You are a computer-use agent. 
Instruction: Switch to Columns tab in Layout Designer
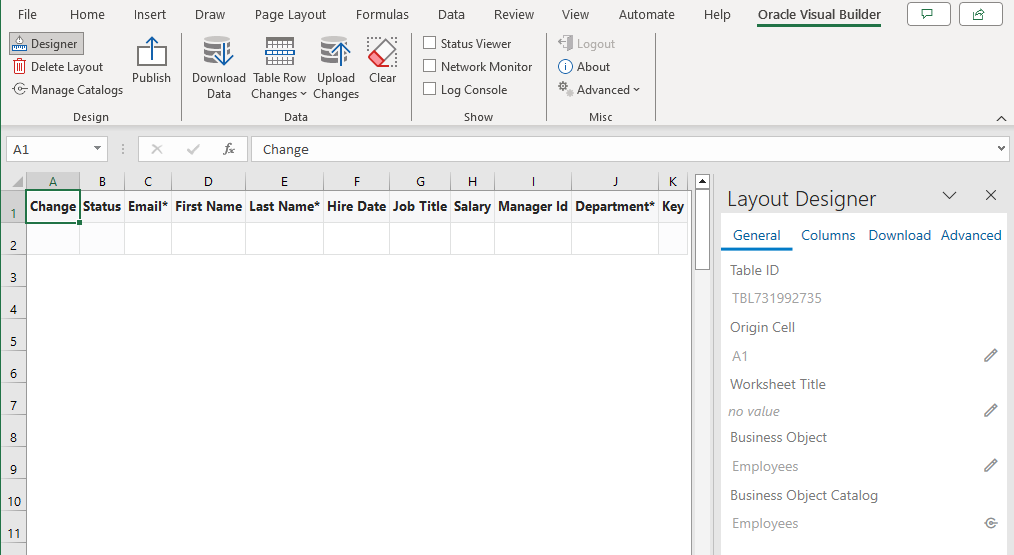pyautogui.click(x=828, y=235)
